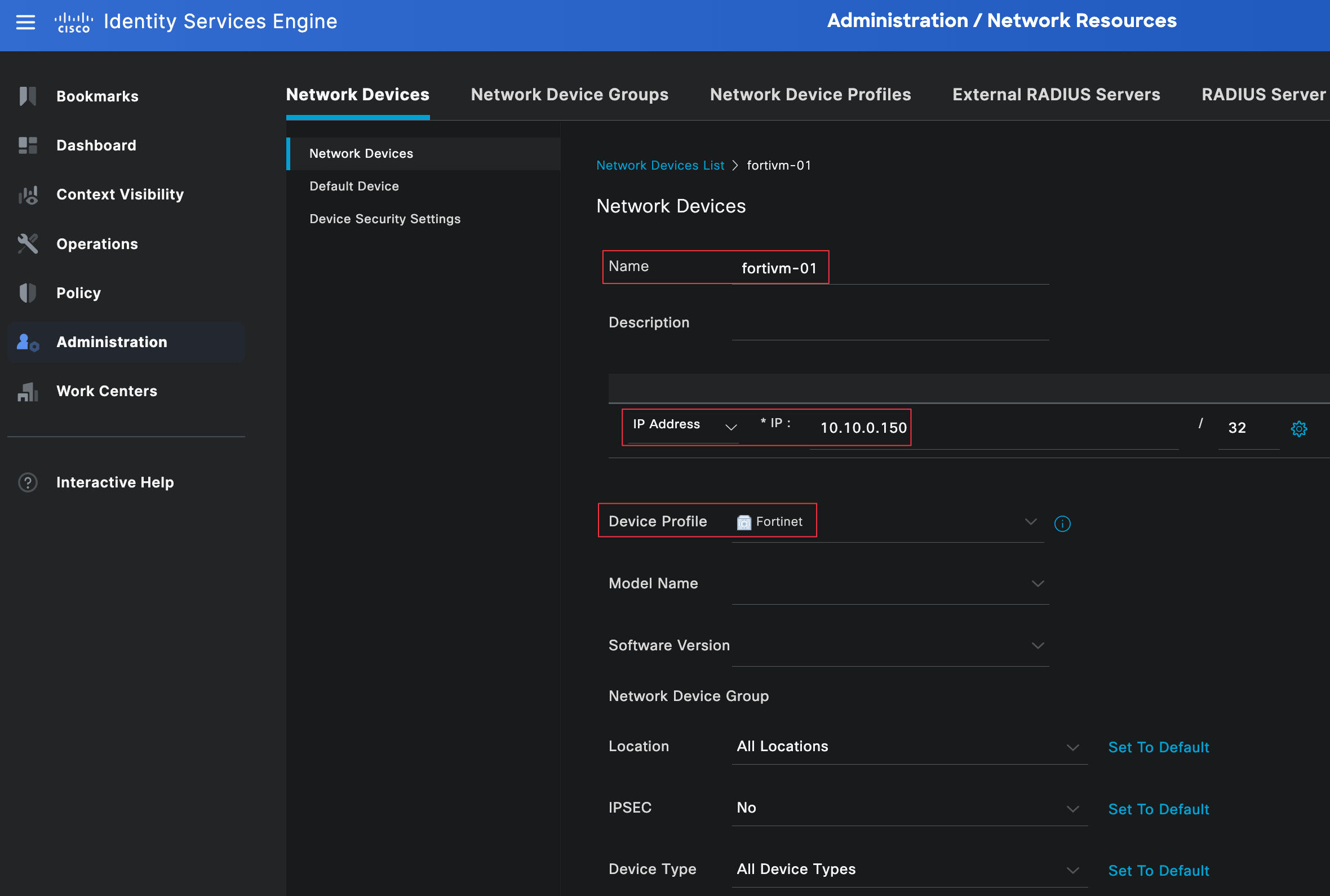Open the hamburger navigation menu
Viewport: 1330px width, 896px height.
pyautogui.click(x=25, y=23)
